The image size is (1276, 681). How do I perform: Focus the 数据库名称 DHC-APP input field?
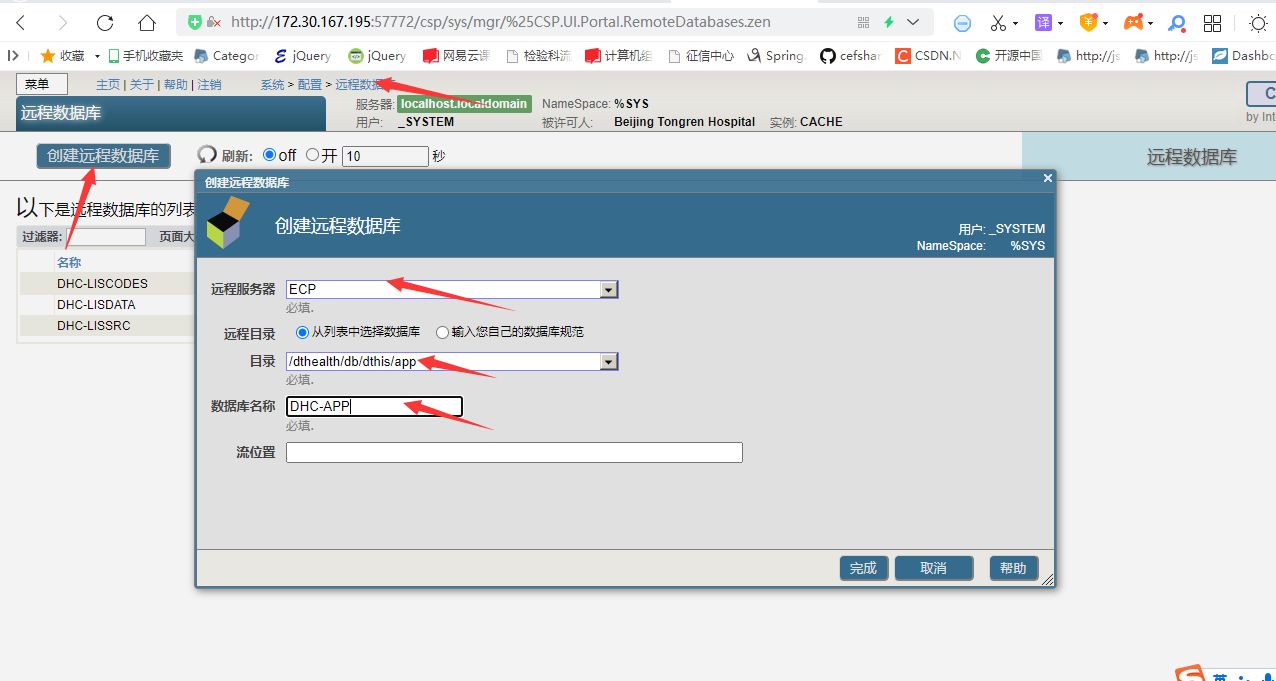(374, 406)
